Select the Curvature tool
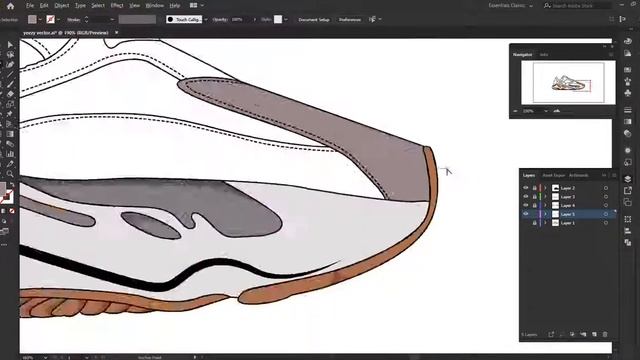The width and height of the screenshot is (640, 360). (x=10, y=64)
